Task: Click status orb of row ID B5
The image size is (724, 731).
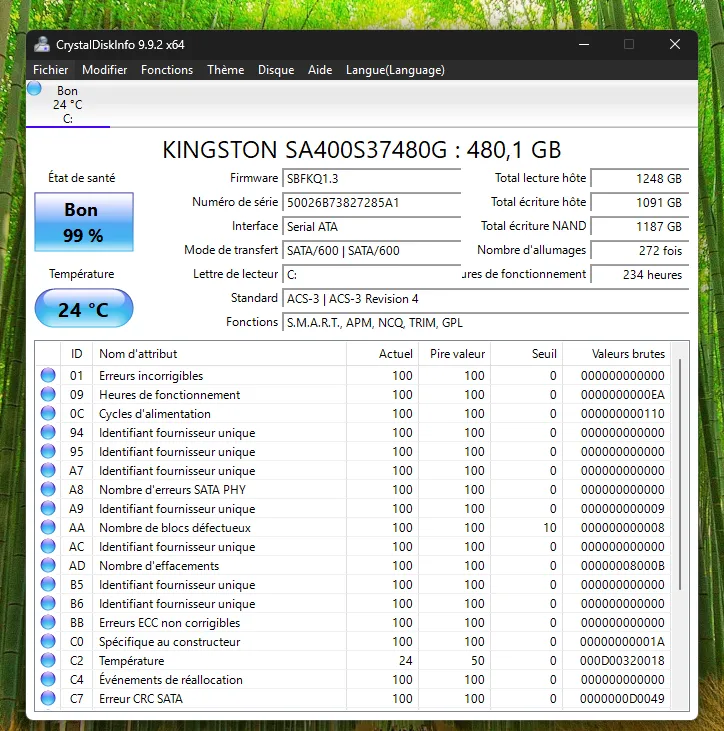Action: tap(48, 585)
